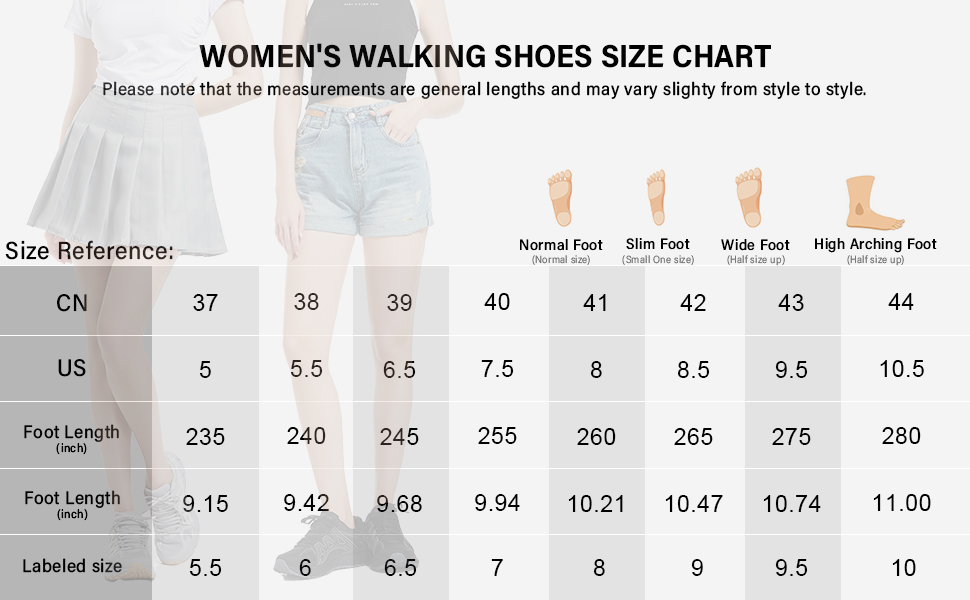
Task: Click US size 10.5 cell
Action: pyautogui.click(x=901, y=369)
